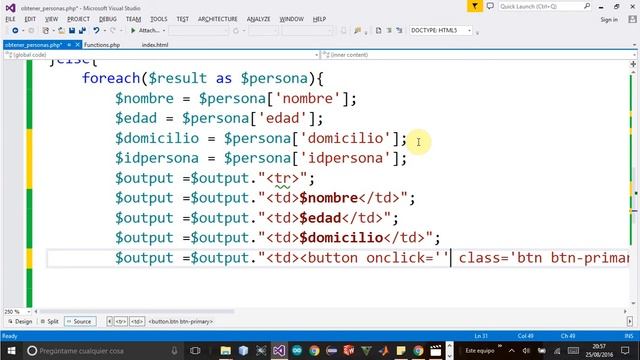
Task: Switch to the Functions.php tab
Action: coord(102,45)
